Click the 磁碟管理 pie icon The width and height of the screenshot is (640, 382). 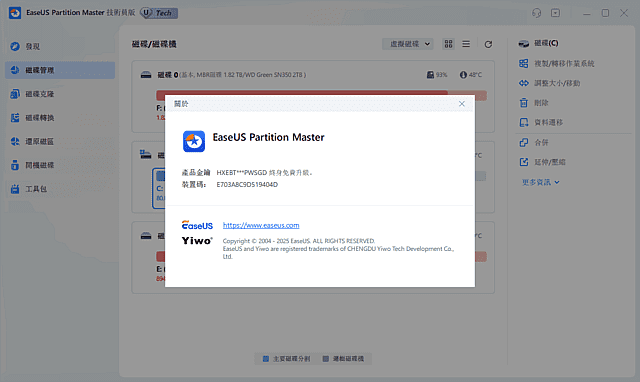tap(15, 70)
